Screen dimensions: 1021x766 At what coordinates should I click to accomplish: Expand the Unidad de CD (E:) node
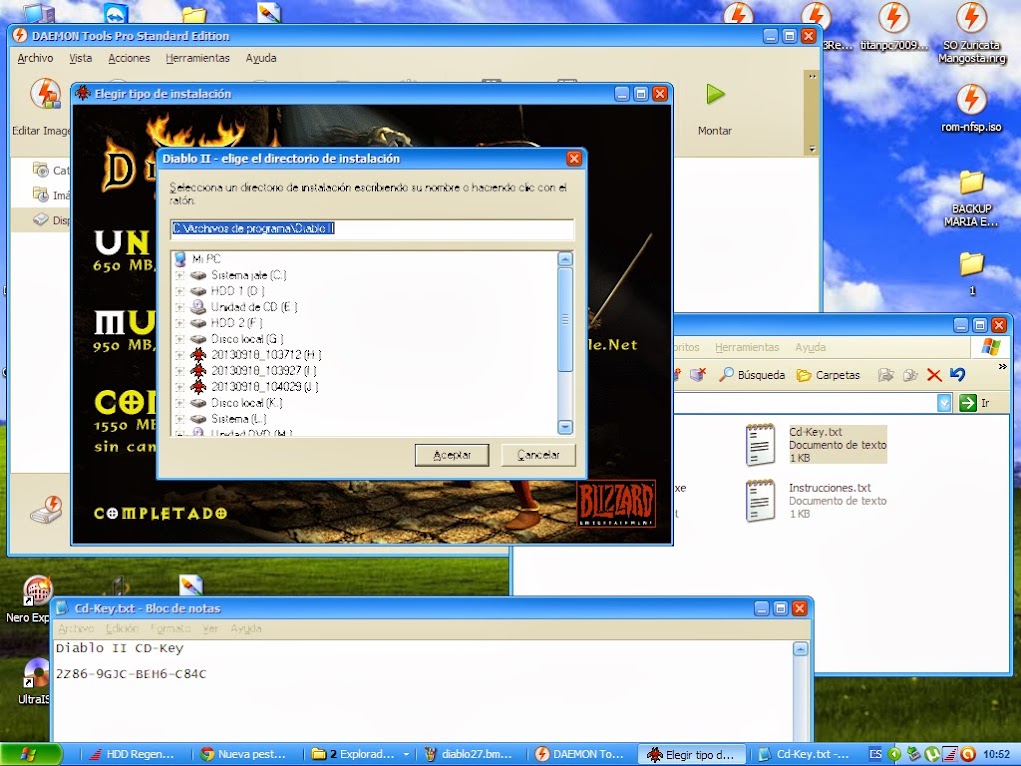pyautogui.click(x=180, y=307)
